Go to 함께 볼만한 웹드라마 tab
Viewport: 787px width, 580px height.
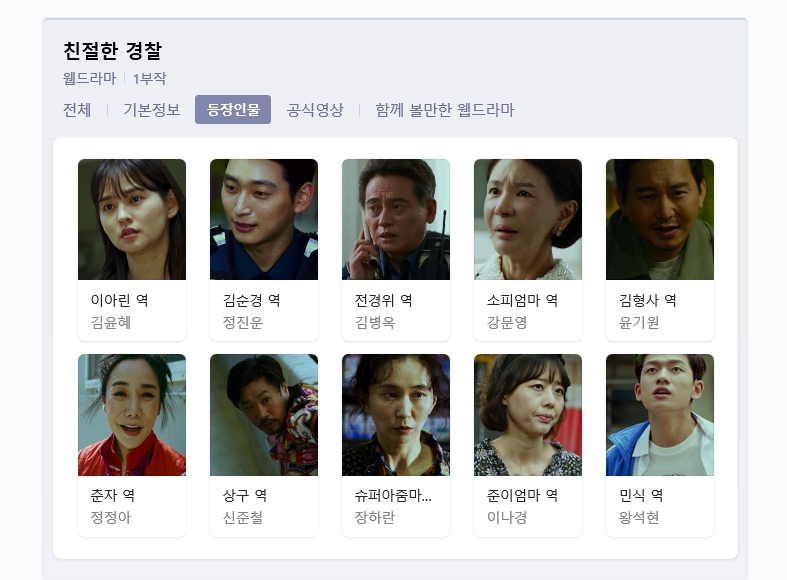click(x=445, y=109)
